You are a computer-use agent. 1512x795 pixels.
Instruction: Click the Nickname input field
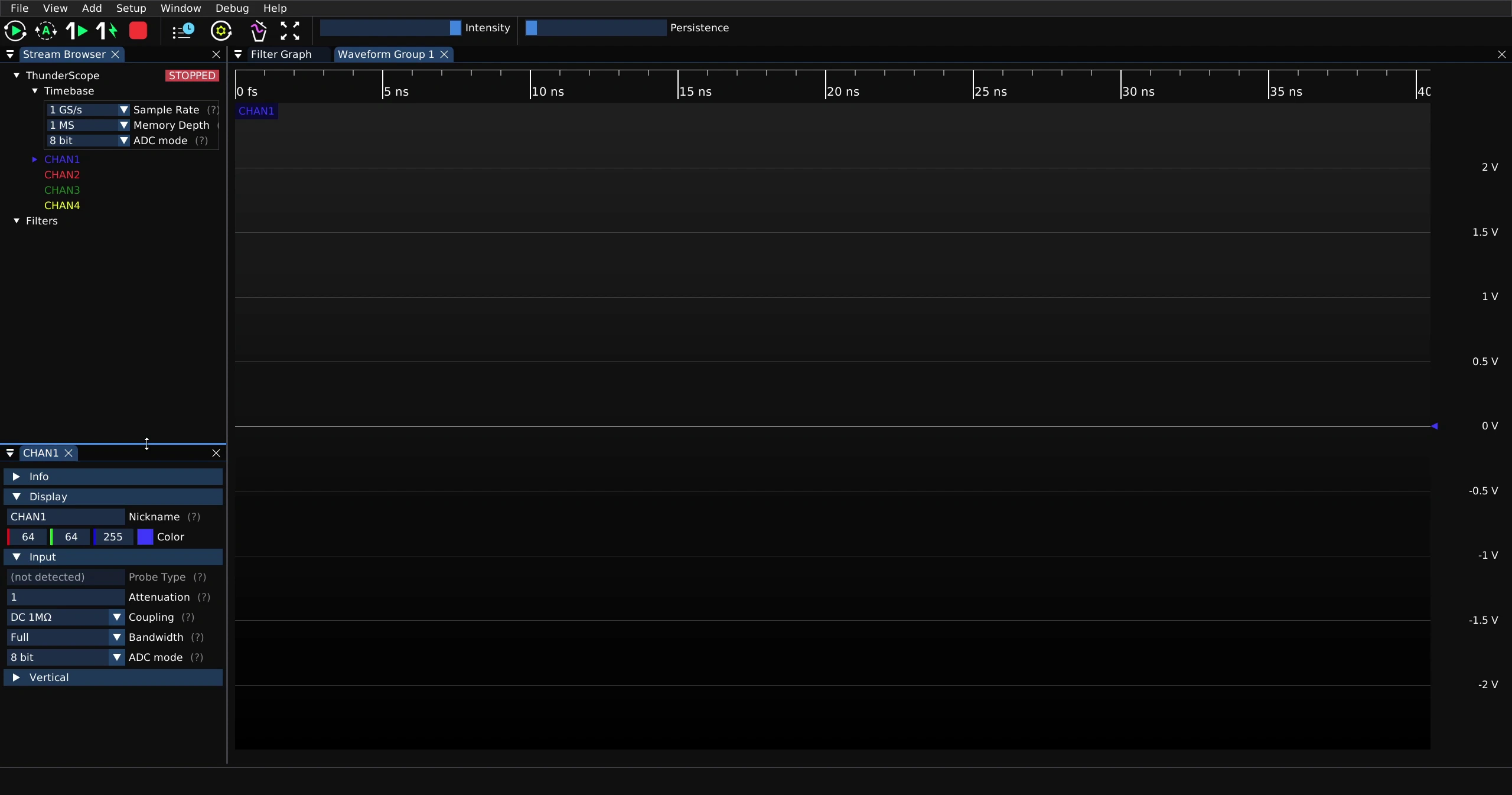click(66, 517)
